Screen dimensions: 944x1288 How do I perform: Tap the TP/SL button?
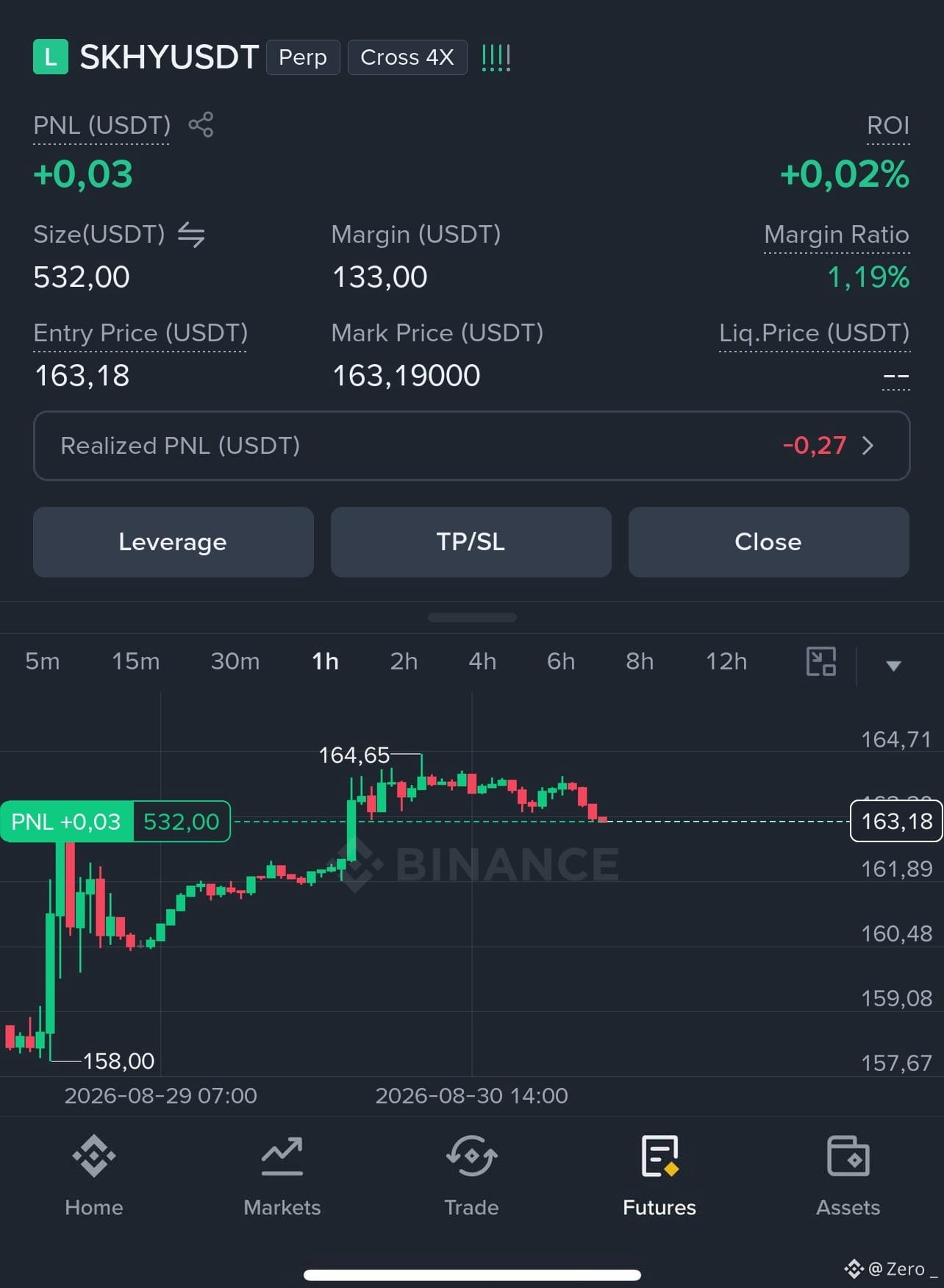coord(471,542)
